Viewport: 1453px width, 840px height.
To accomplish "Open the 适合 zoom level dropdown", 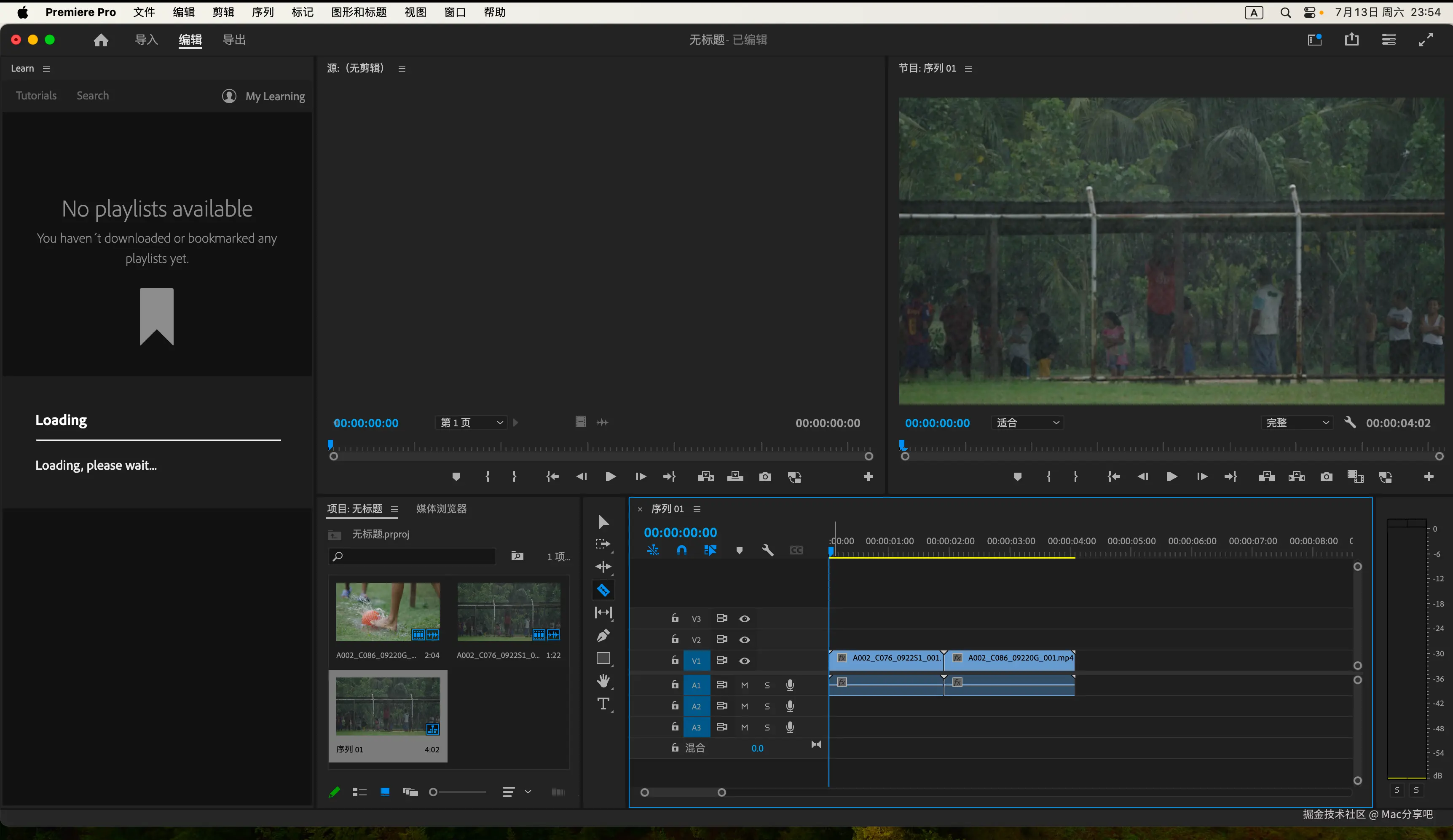I will (x=1027, y=423).
